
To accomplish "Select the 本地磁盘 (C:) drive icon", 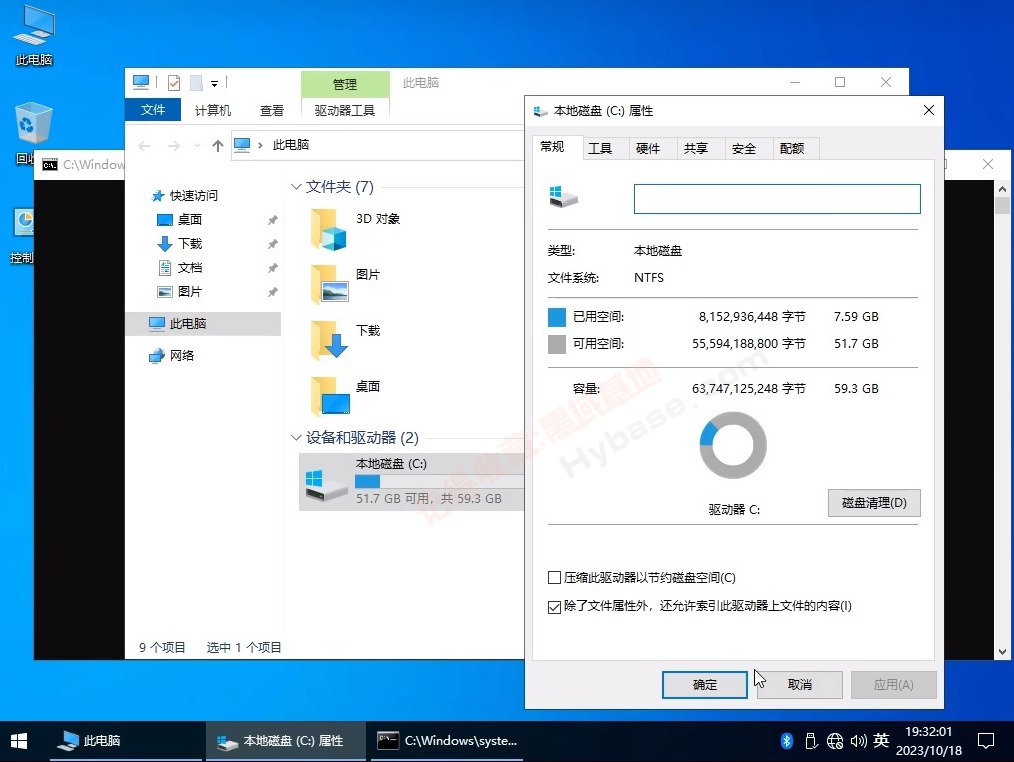I will tap(326, 485).
